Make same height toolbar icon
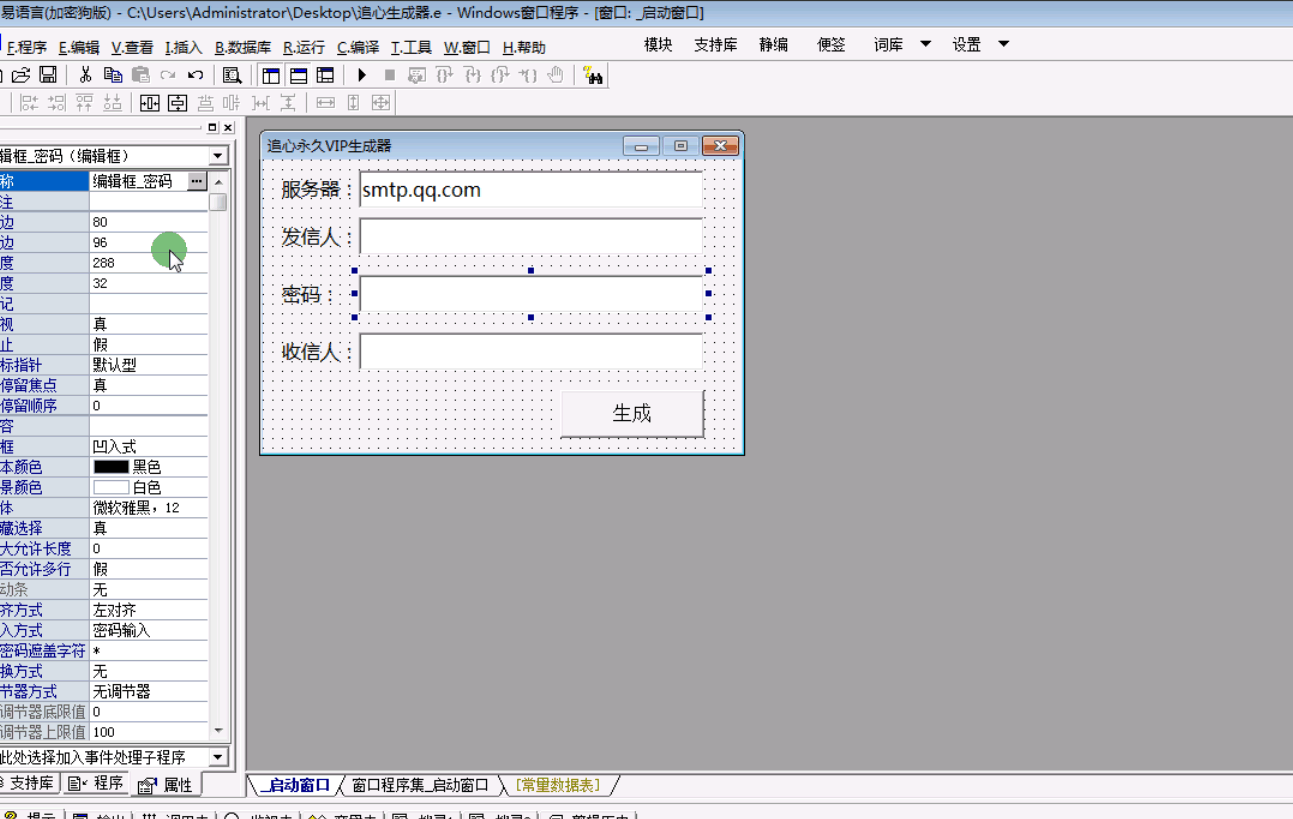 tap(353, 102)
